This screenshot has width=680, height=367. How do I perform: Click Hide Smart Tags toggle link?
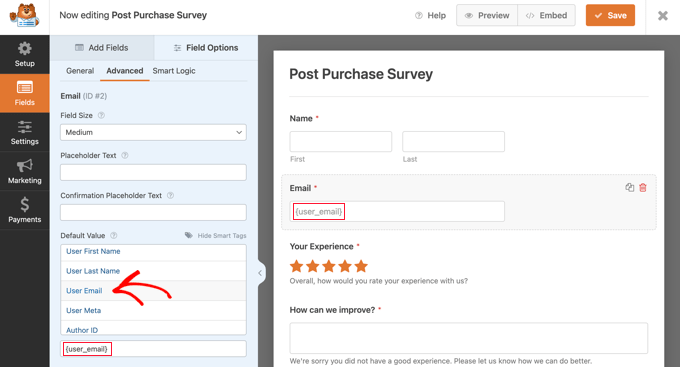[216, 236]
